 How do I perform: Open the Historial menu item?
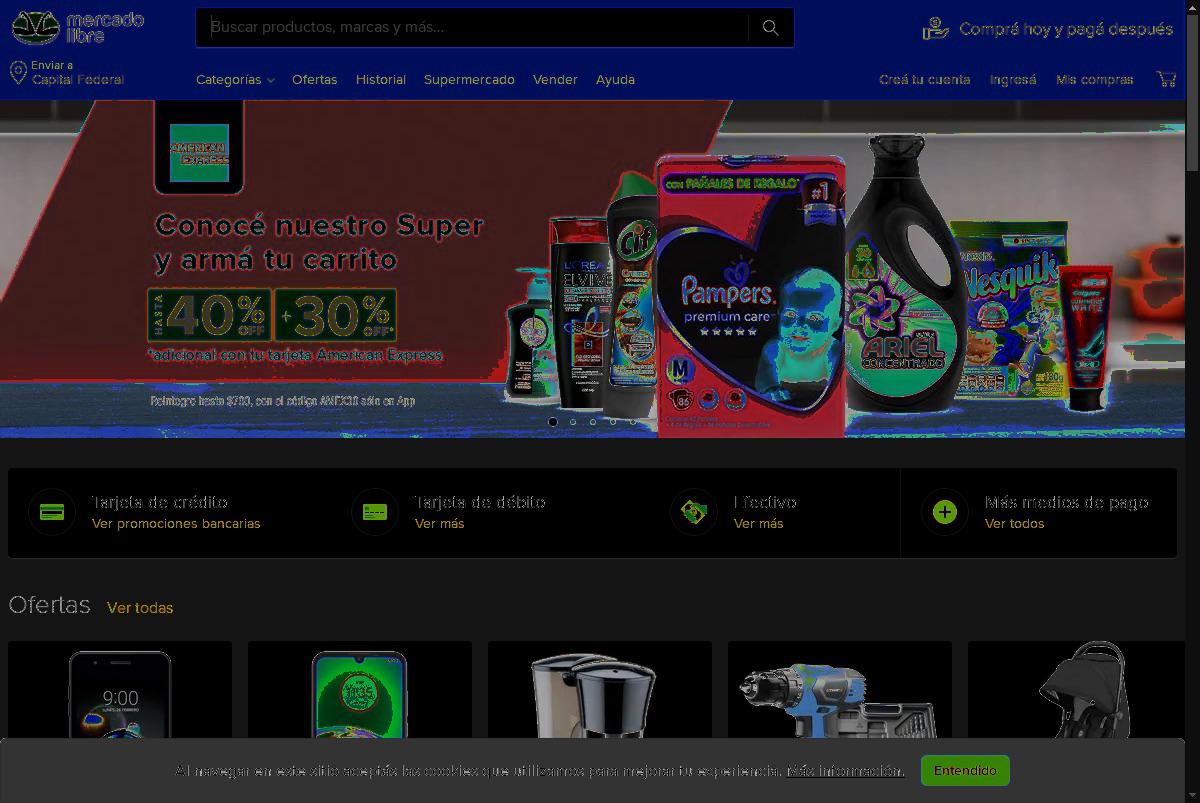point(381,79)
